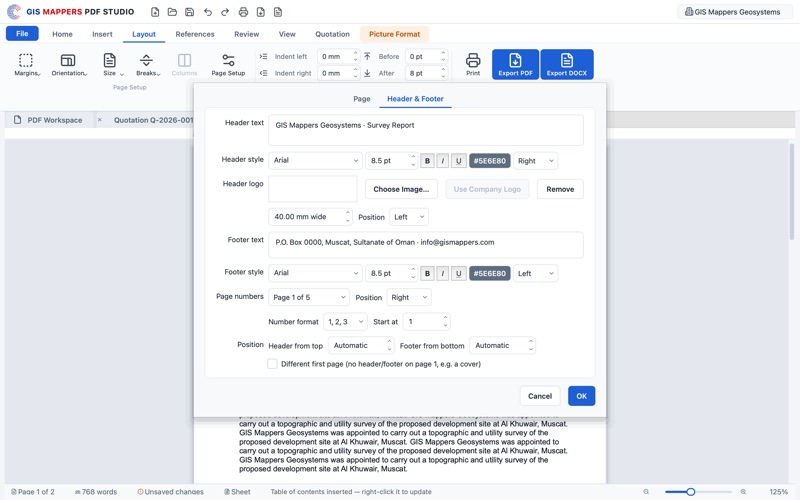This screenshot has height=500, width=800.
Task: Click the blue Export DOCX button
Action: 567,64
